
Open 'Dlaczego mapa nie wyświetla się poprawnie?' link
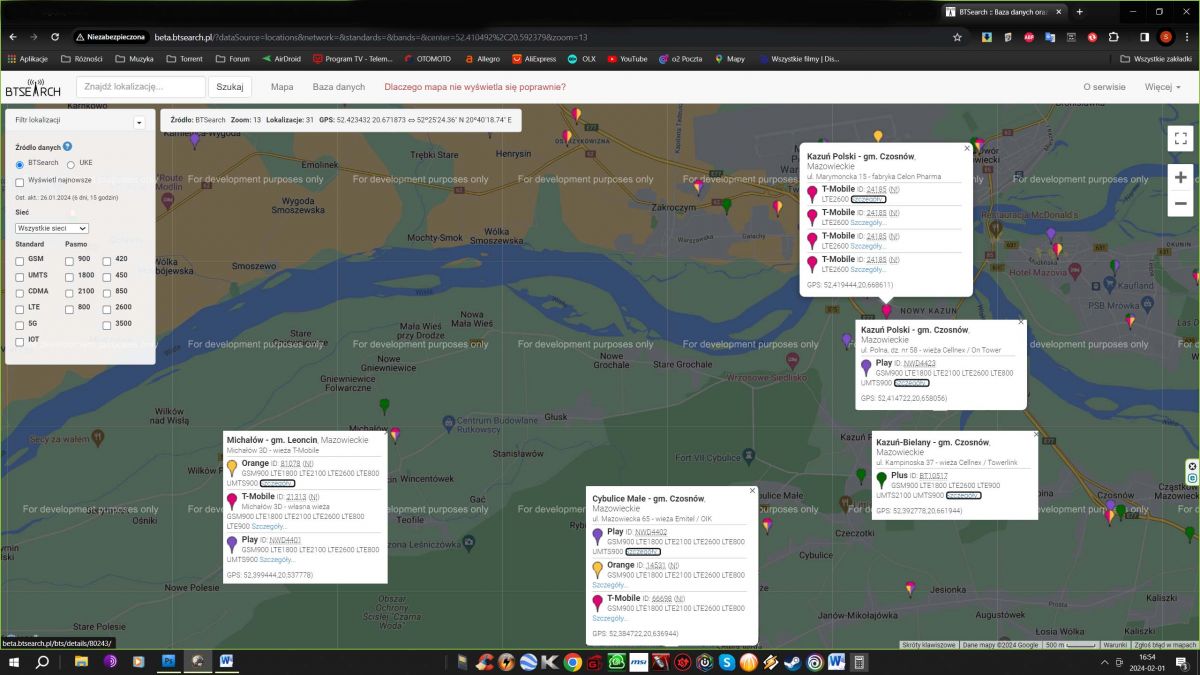tap(475, 87)
